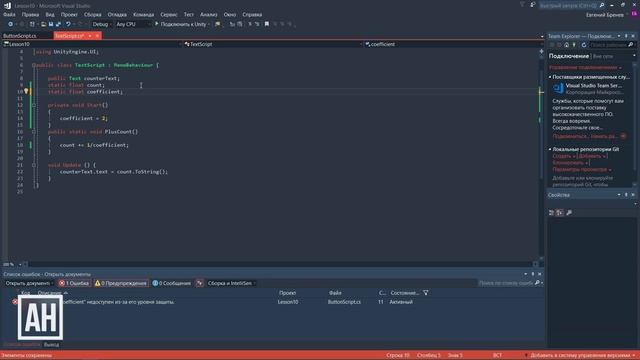
Task: Collapse the Update method outline
Action: pyautogui.click(x=34, y=165)
